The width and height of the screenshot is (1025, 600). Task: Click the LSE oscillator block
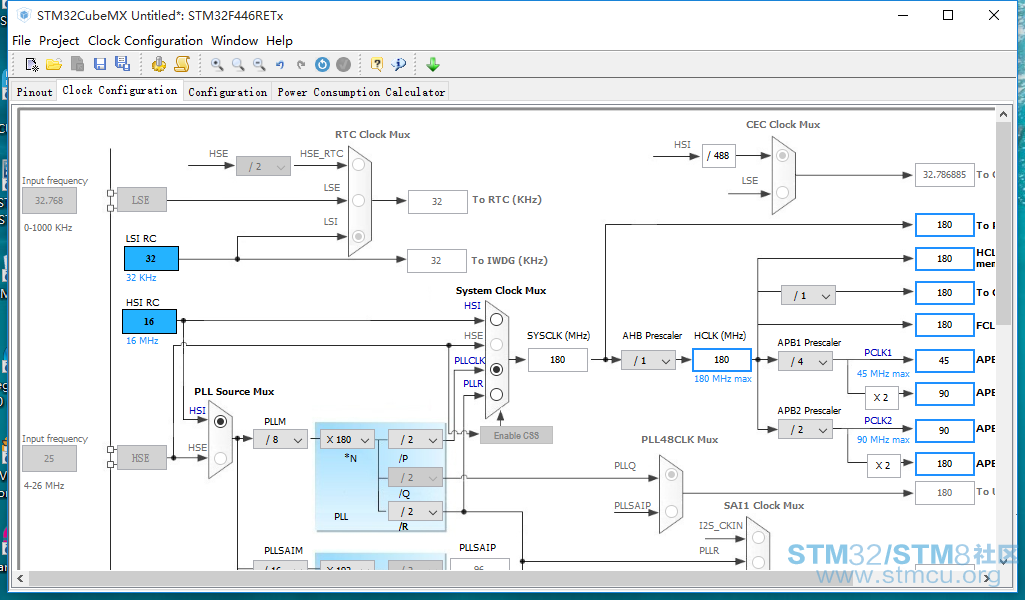[141, 200]
